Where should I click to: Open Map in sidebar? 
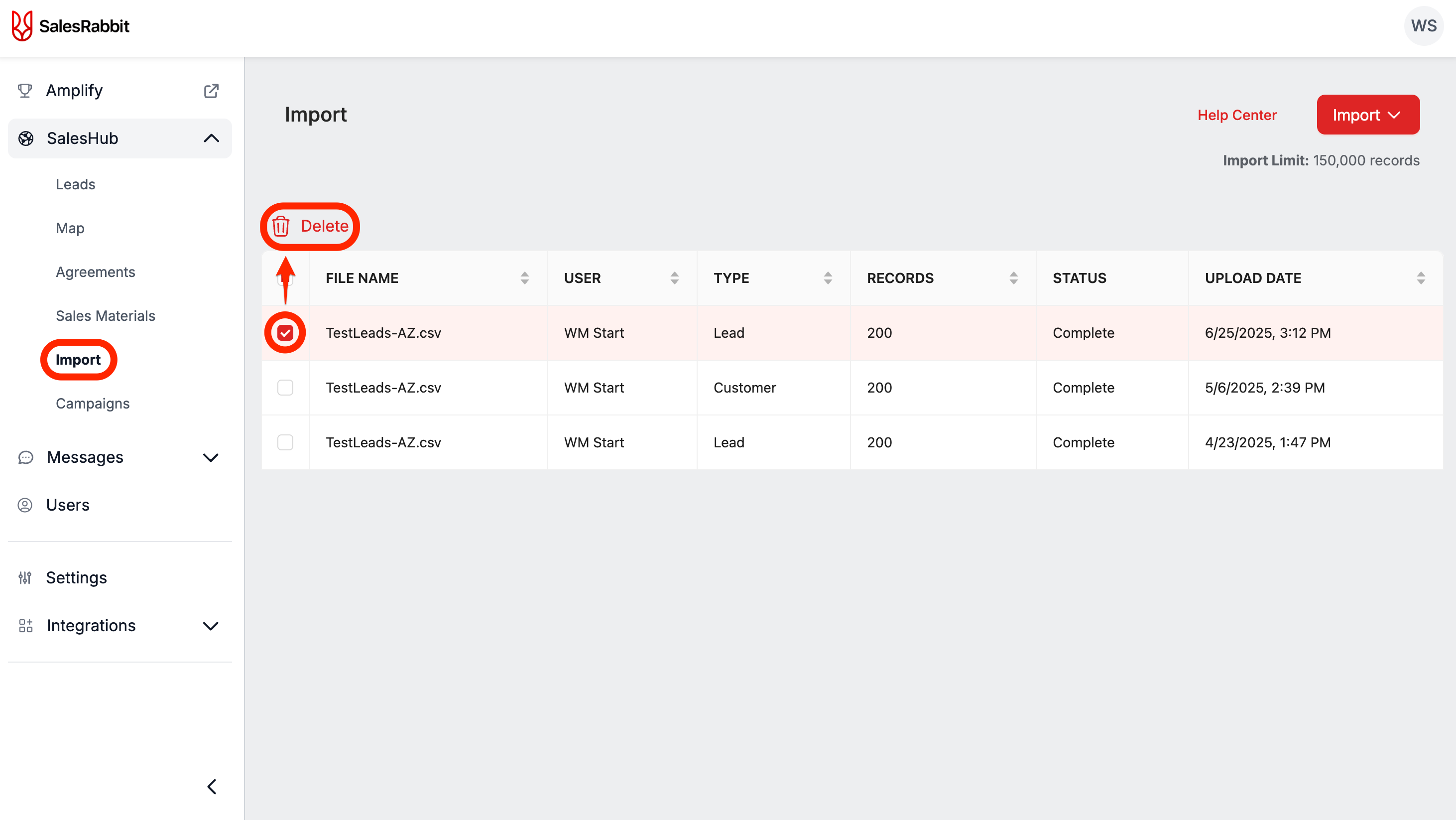[70, 229]
